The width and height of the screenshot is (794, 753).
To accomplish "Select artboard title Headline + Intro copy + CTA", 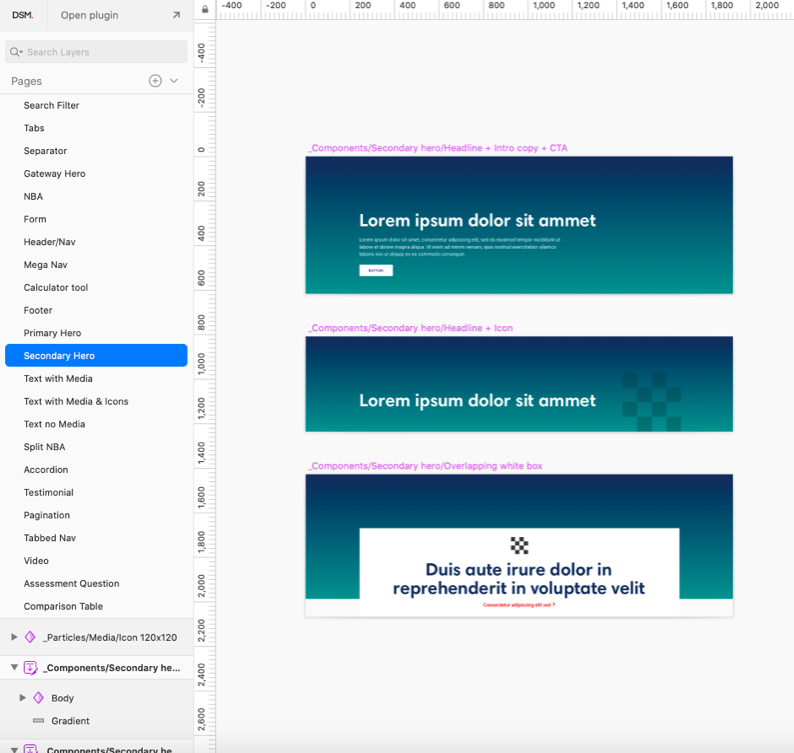I will click(x=438, y=148).
